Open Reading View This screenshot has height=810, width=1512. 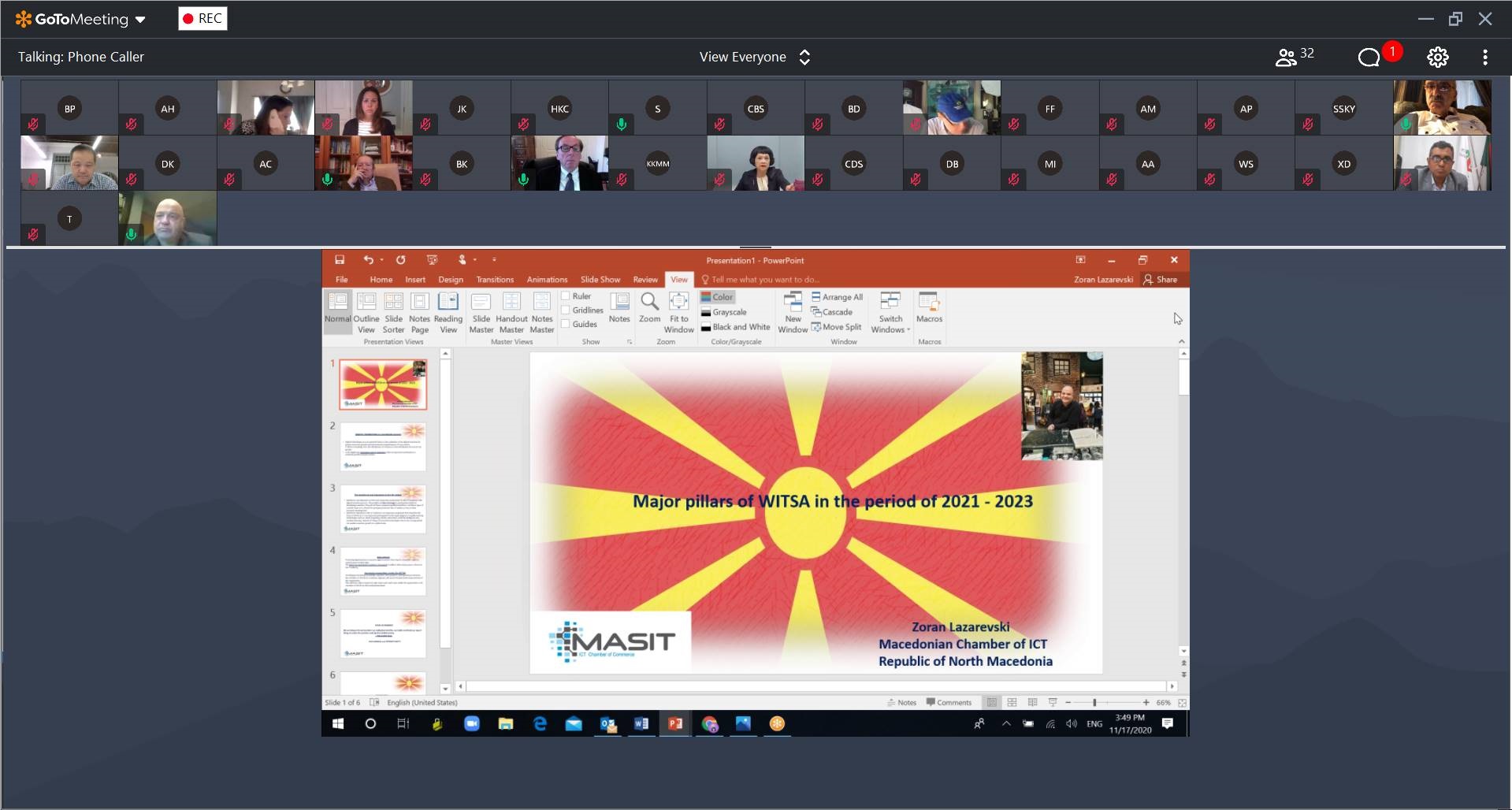pyautogui.click(x=448, y=313)
